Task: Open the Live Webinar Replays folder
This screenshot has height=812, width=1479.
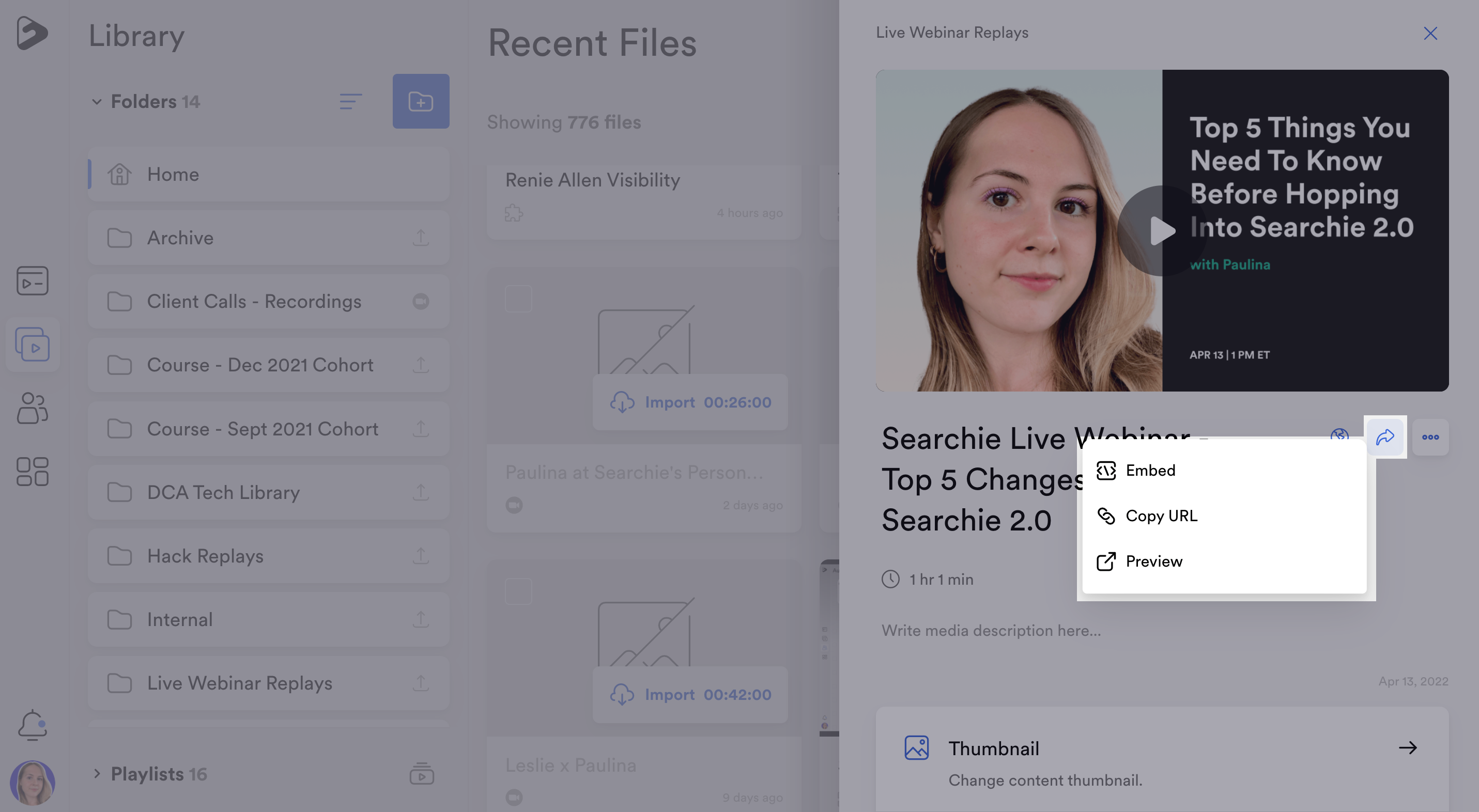Action: coord(269,683)
